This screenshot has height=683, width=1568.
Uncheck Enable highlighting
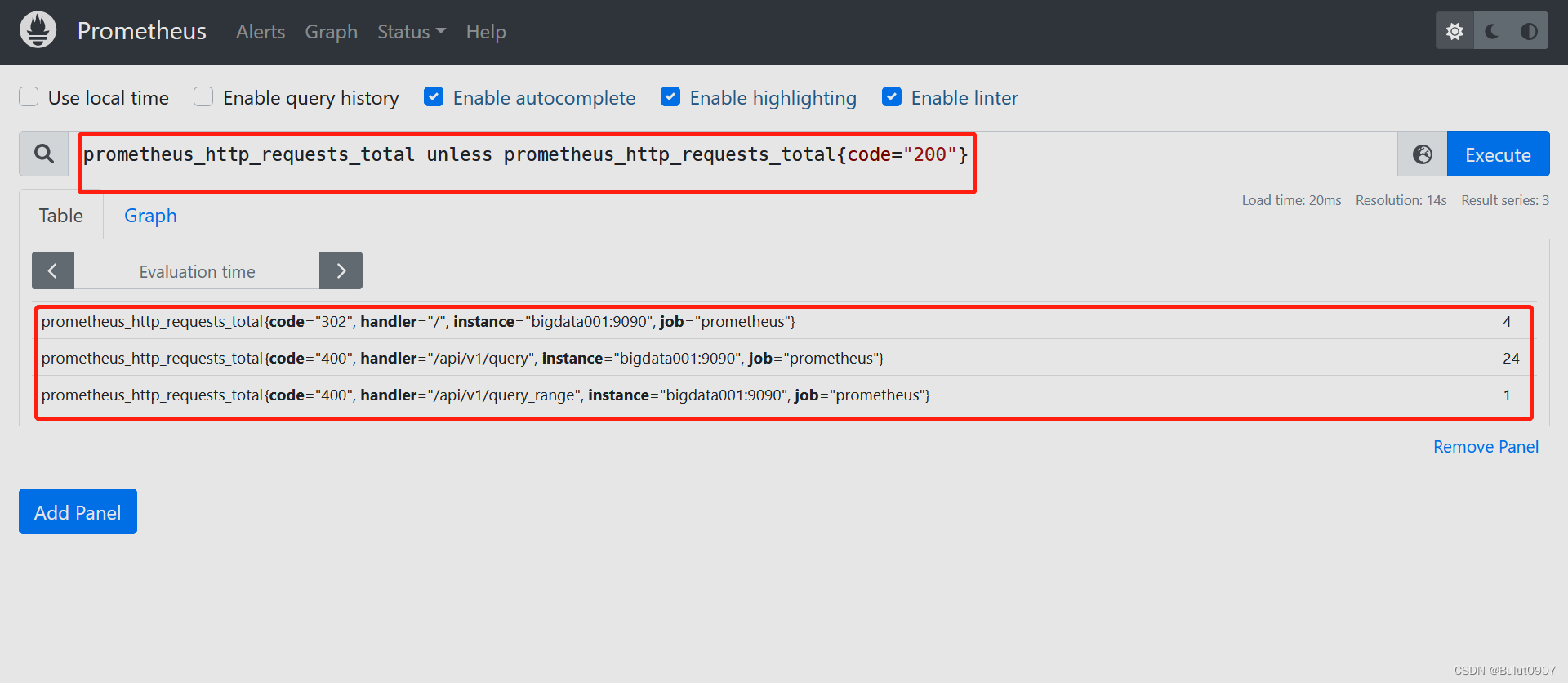(x=670, y=97)
